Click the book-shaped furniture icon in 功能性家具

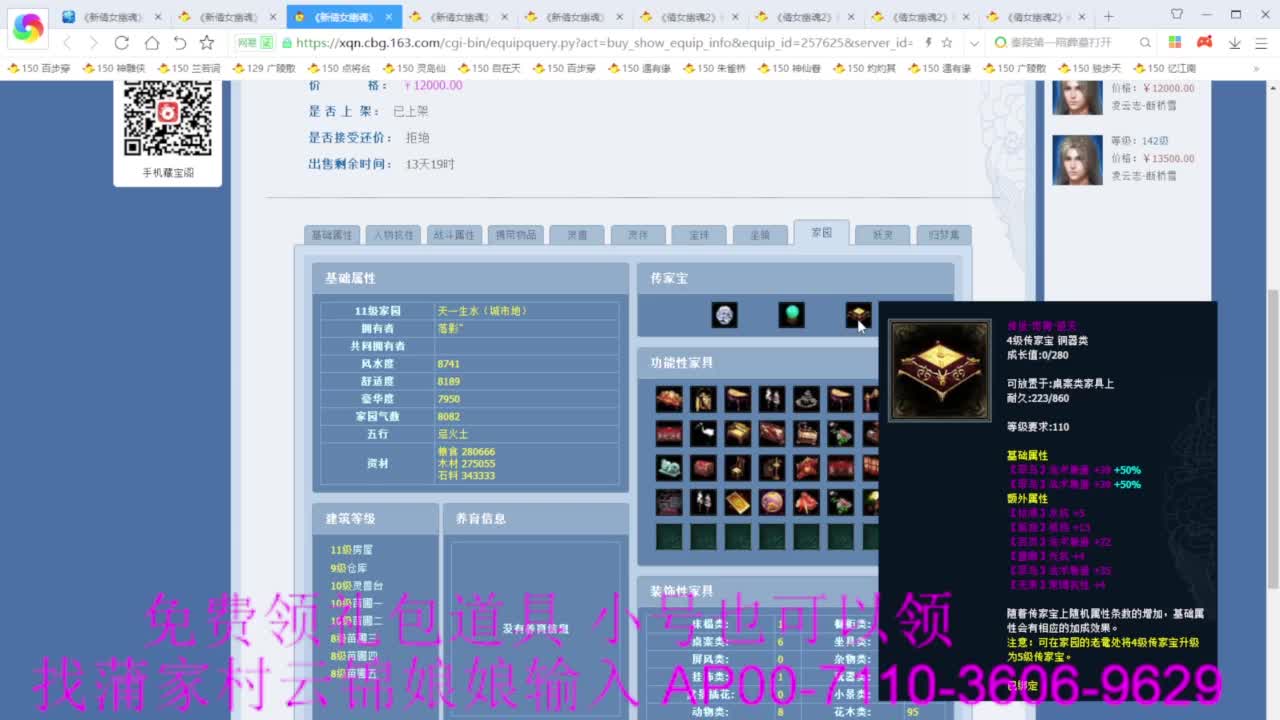tap(738, 501)
